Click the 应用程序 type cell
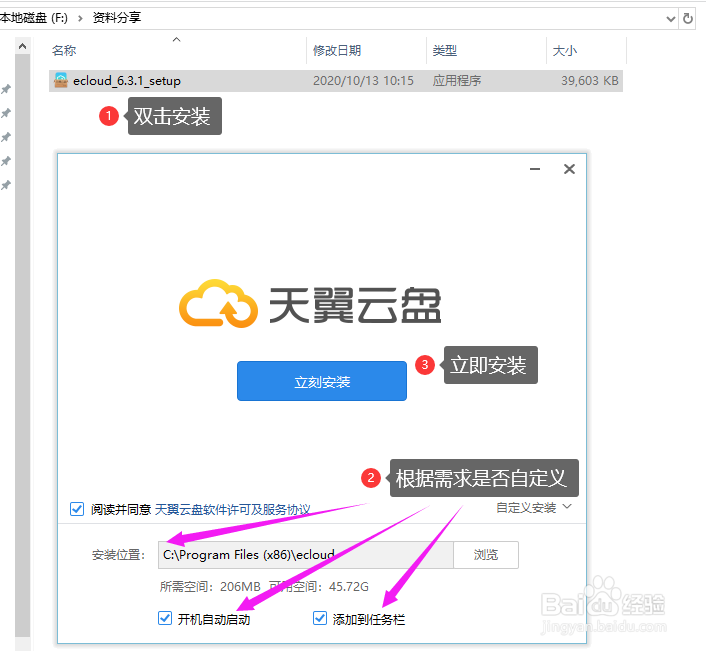Screen dimensions: 706x651 tap(457, 81)
